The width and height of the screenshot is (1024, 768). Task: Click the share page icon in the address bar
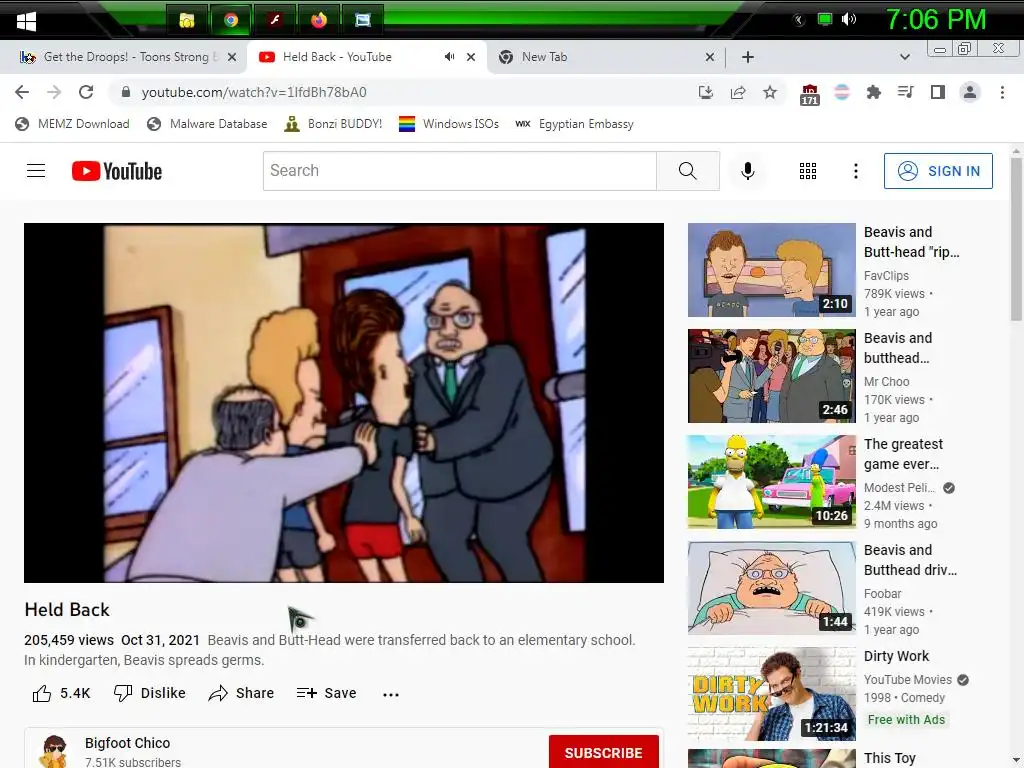(738, 92)
